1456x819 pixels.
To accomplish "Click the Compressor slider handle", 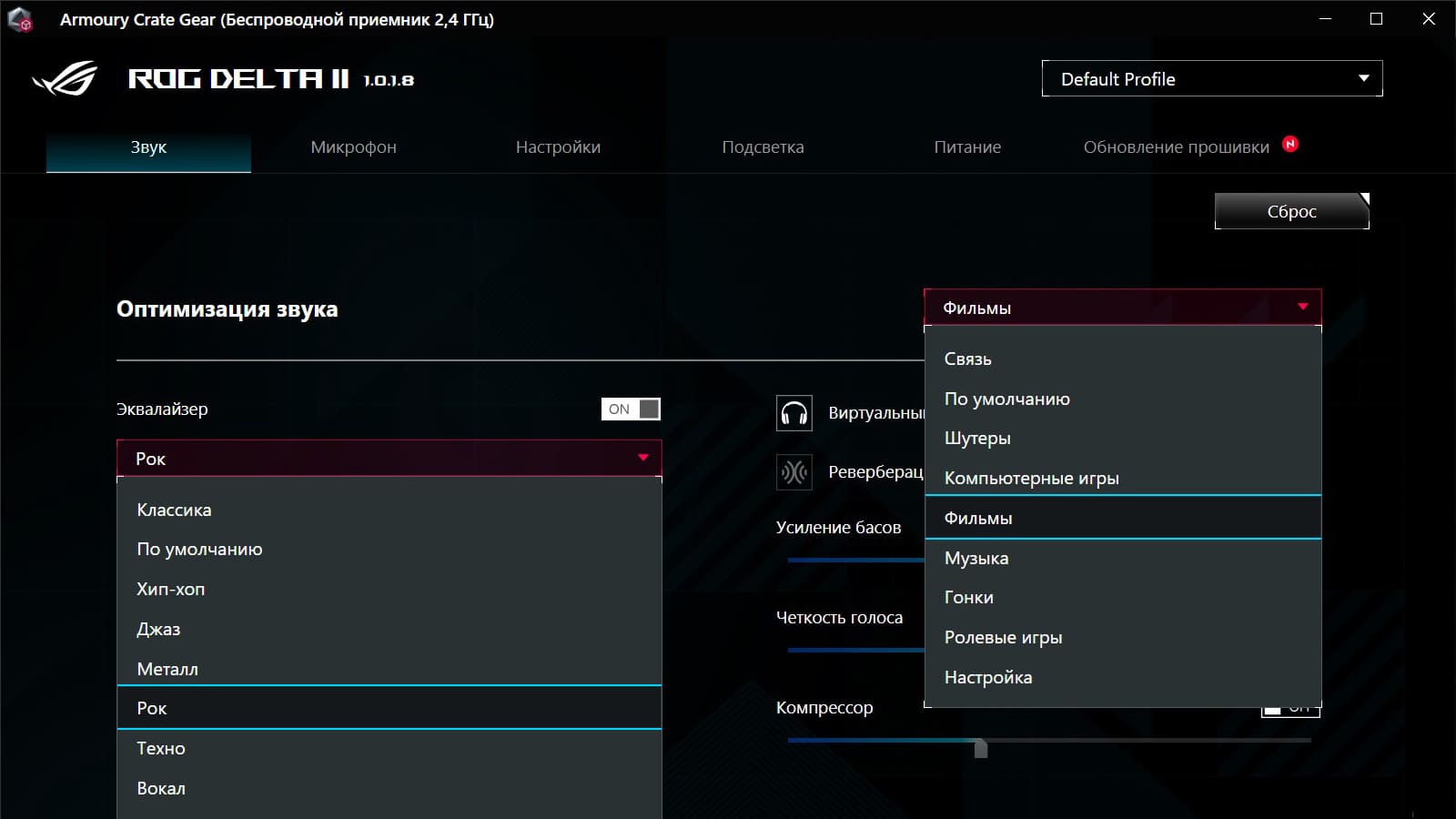I will [x=981, y=747].
